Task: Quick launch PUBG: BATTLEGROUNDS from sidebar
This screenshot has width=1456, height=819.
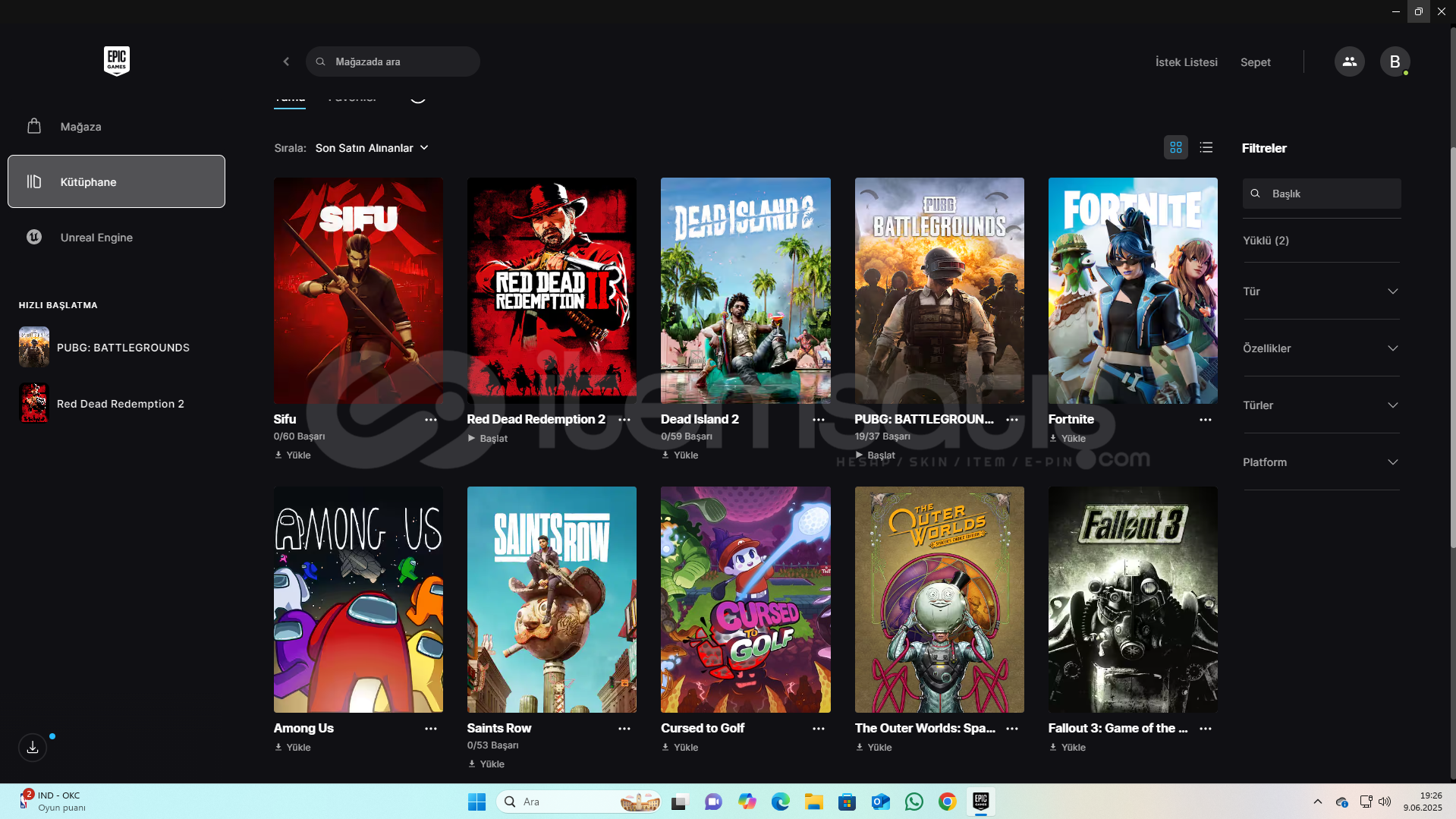Action: pos(104,348)
